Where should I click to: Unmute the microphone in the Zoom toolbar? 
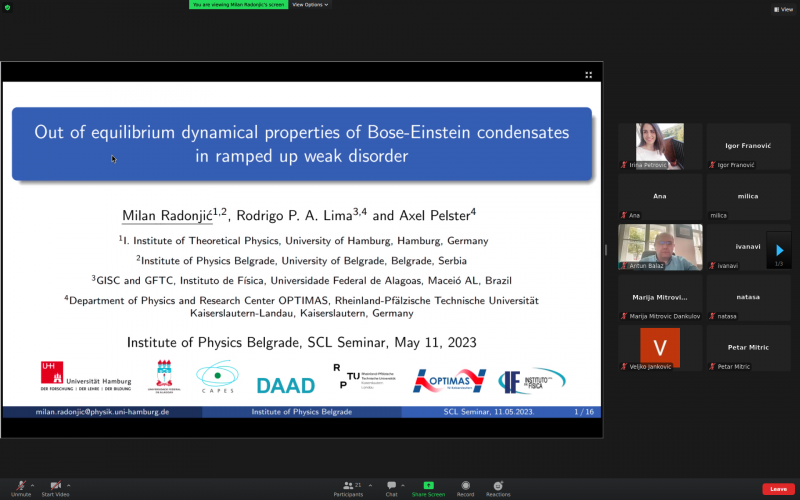pos(21,488)
